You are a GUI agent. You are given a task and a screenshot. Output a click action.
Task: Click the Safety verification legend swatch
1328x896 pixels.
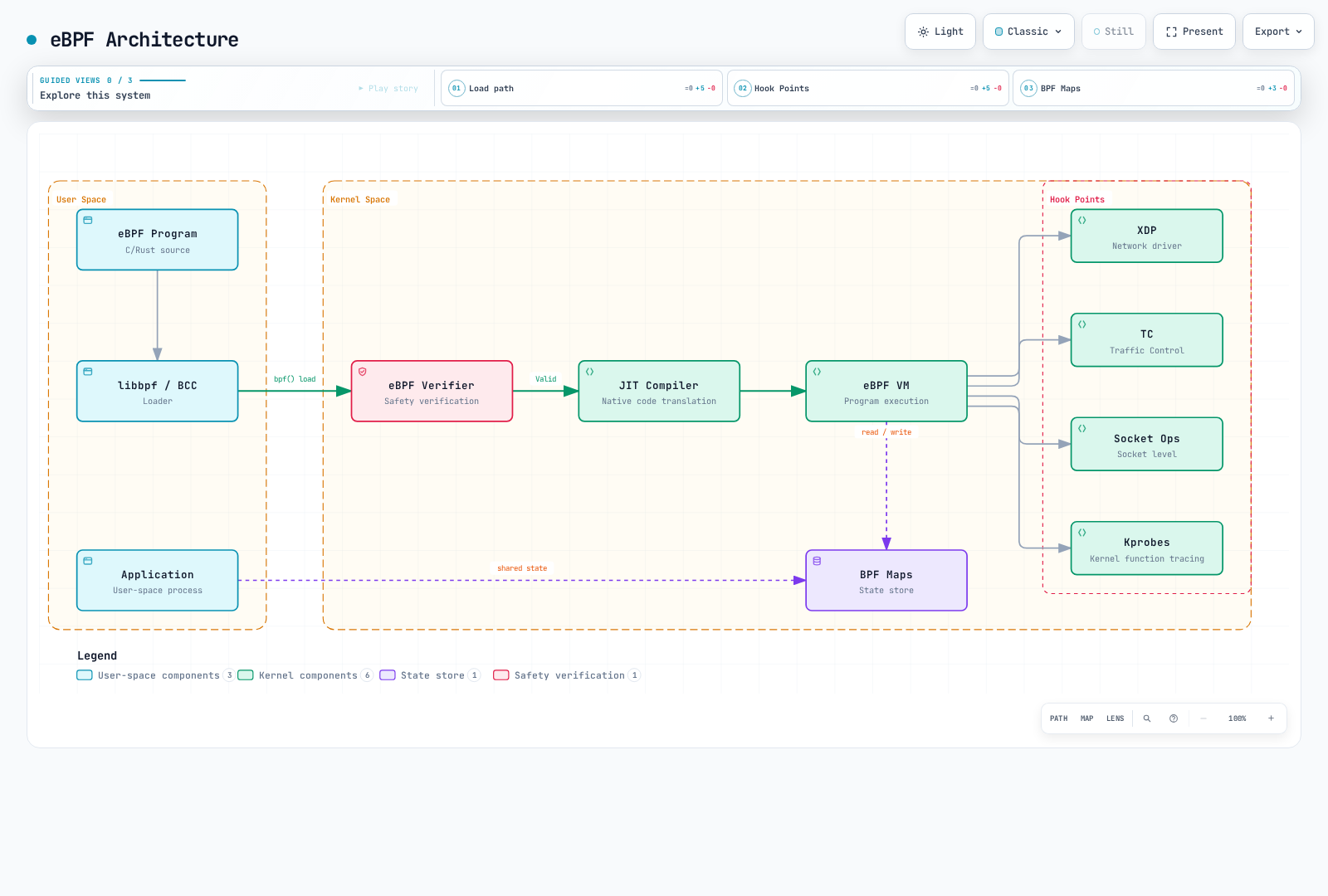pyautogui.click(x=501, y=675)
